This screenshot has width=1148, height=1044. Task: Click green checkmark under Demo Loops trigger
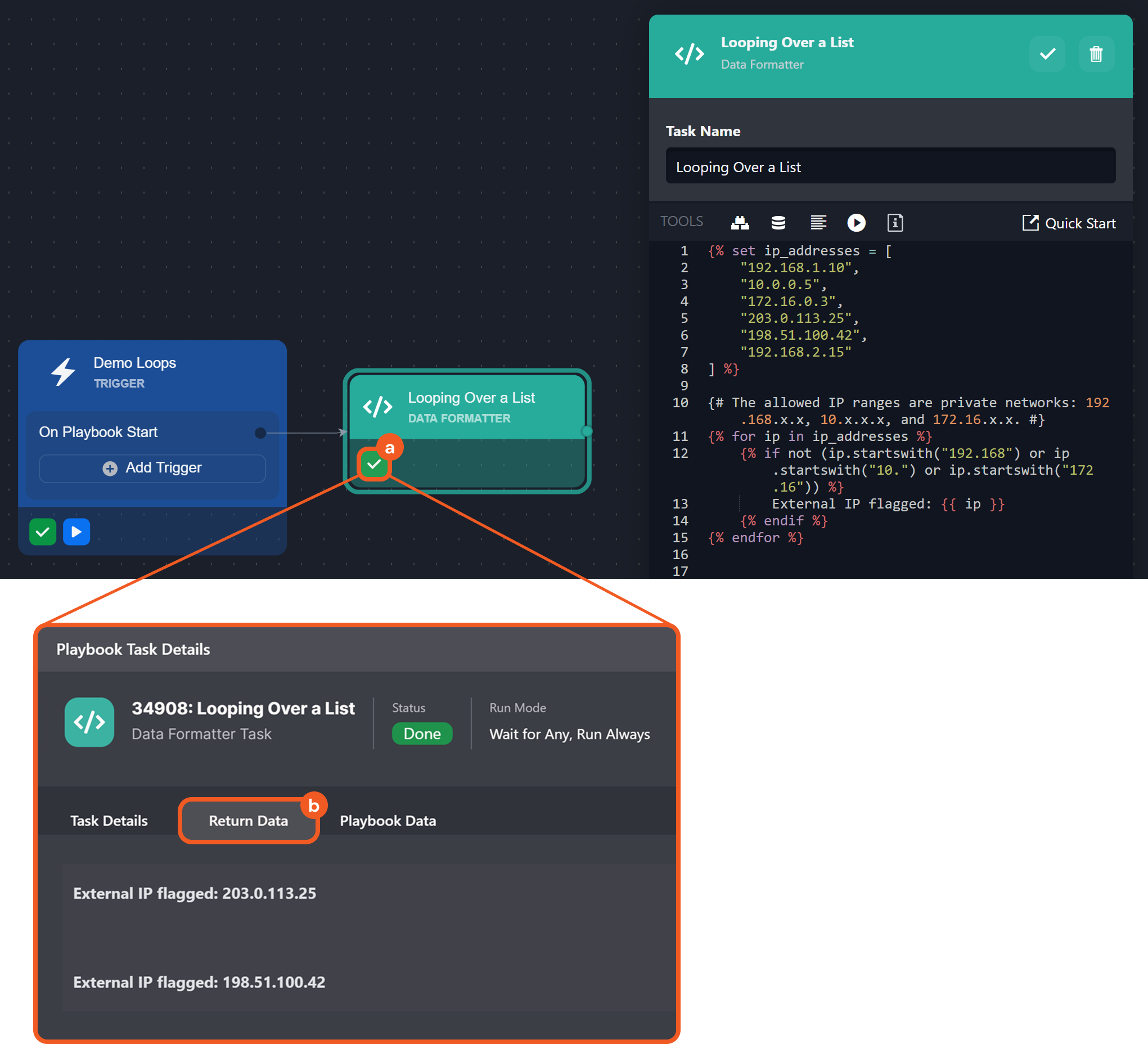point(43,532)
